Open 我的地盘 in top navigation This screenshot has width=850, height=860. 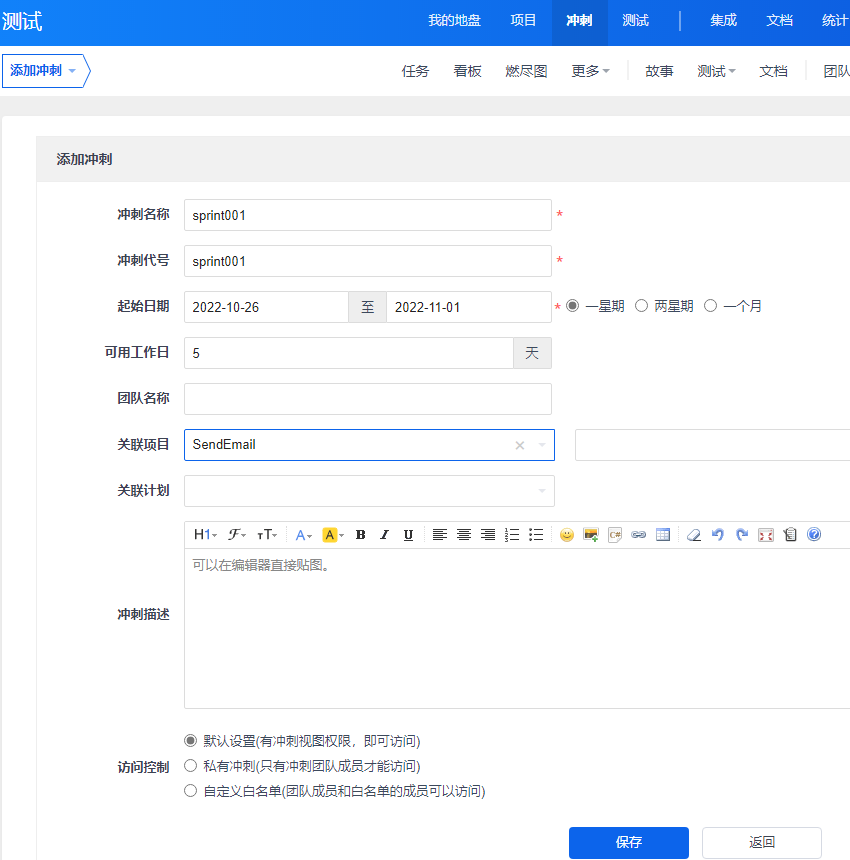coord(454,21)
